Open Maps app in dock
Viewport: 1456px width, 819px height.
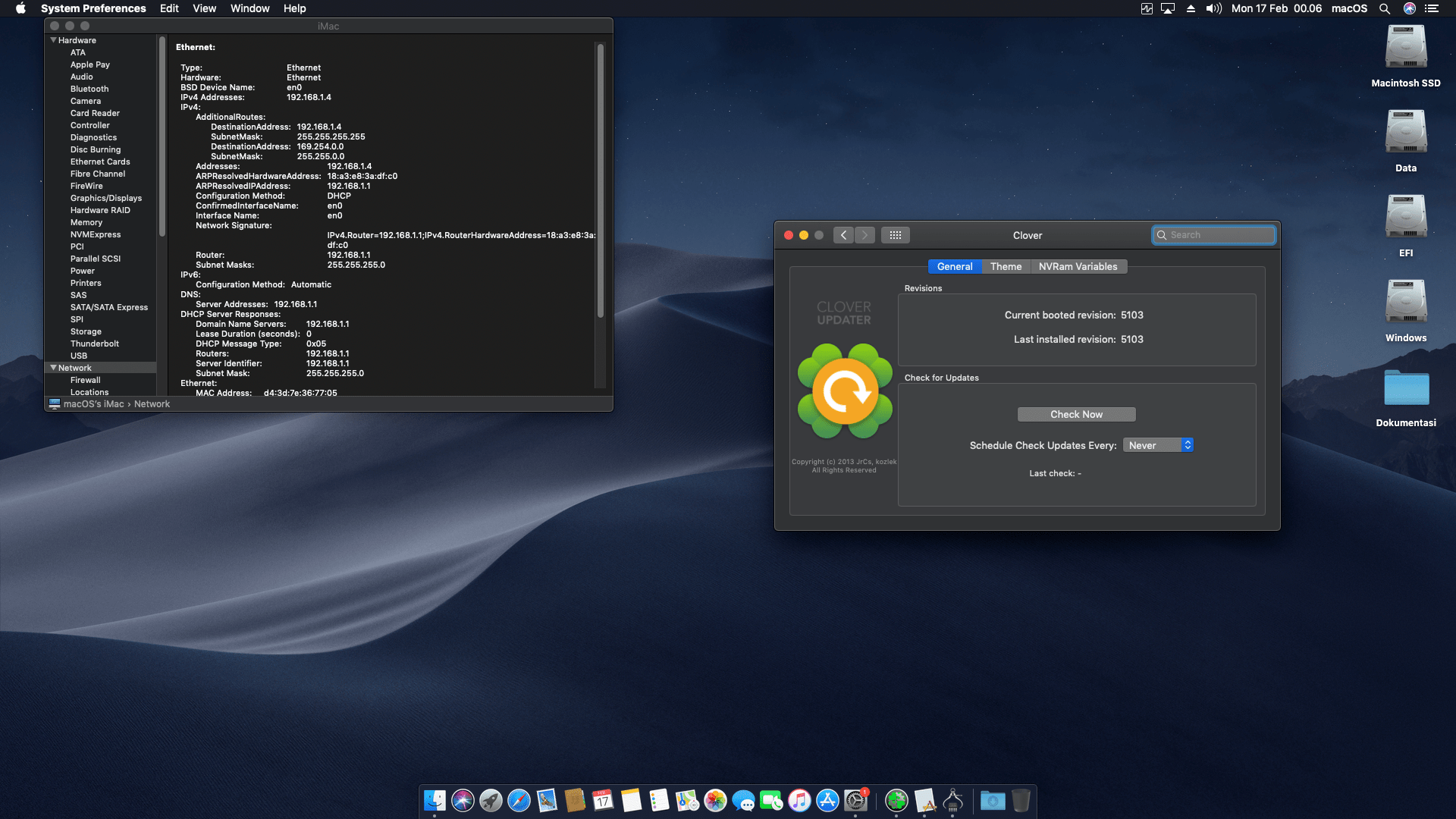tap(687, 800)
